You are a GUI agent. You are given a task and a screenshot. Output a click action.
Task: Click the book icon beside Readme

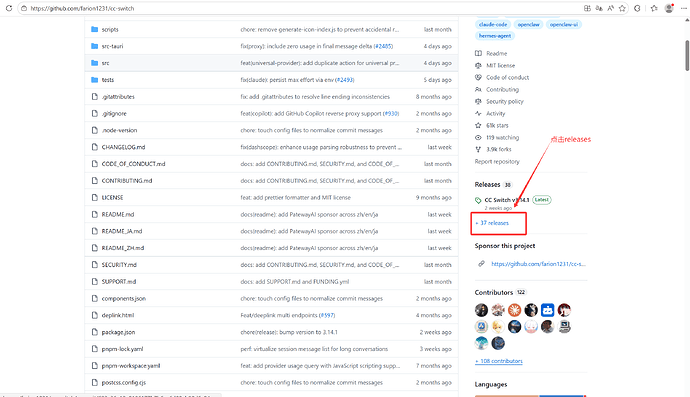pos(478,53)
